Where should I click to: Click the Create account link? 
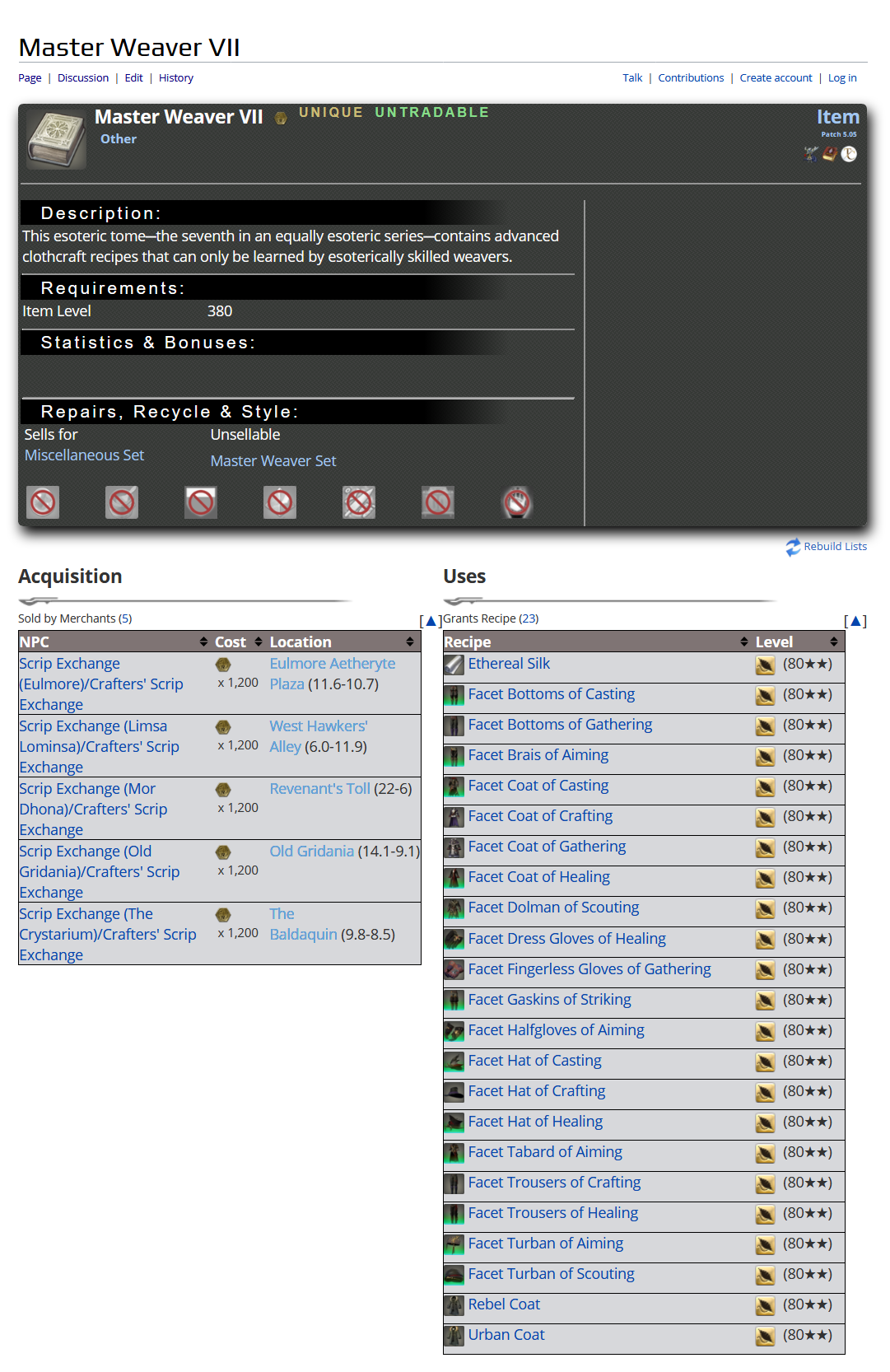776,78
